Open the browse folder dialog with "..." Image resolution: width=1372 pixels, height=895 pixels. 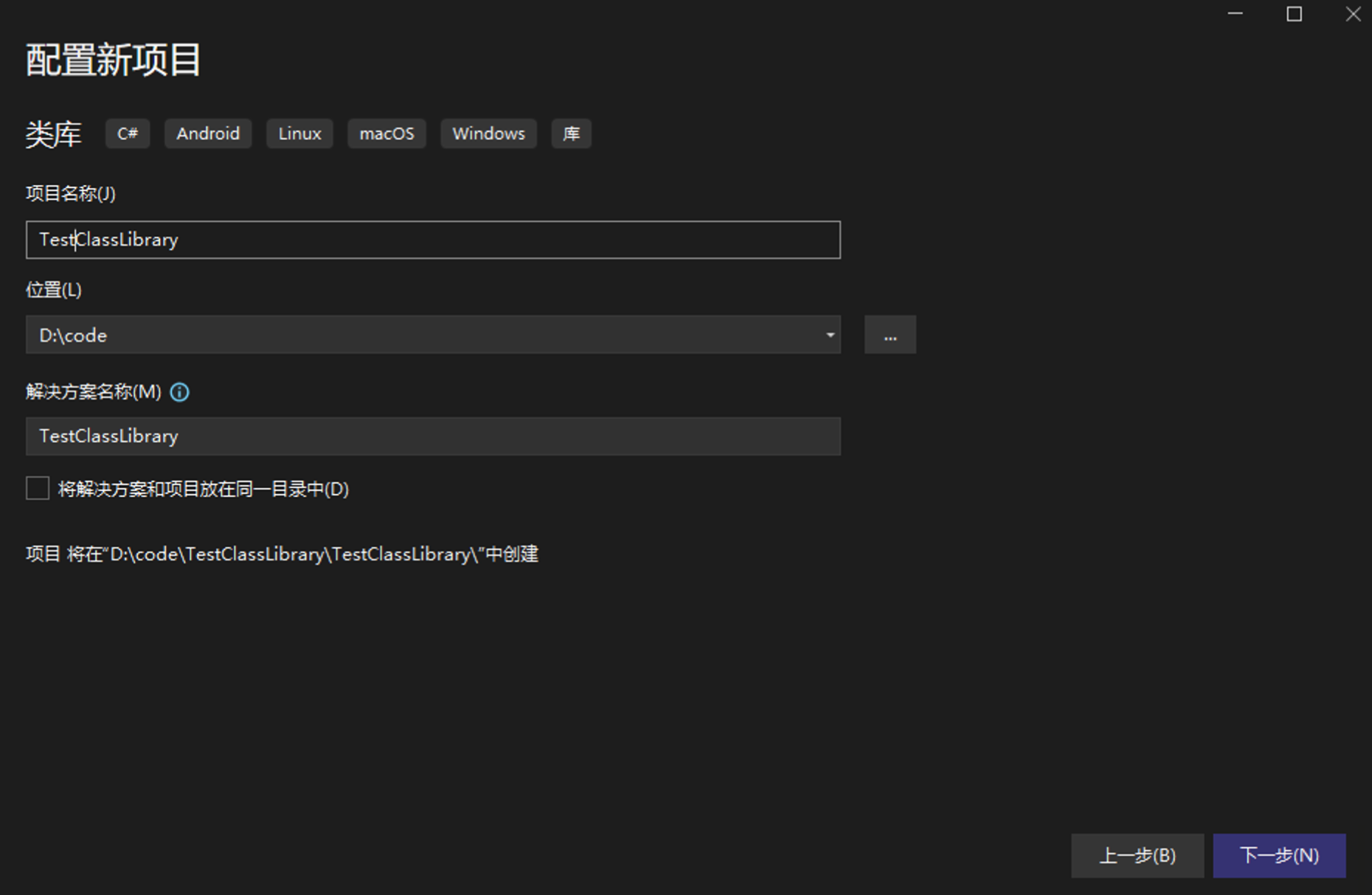point(890,335)
